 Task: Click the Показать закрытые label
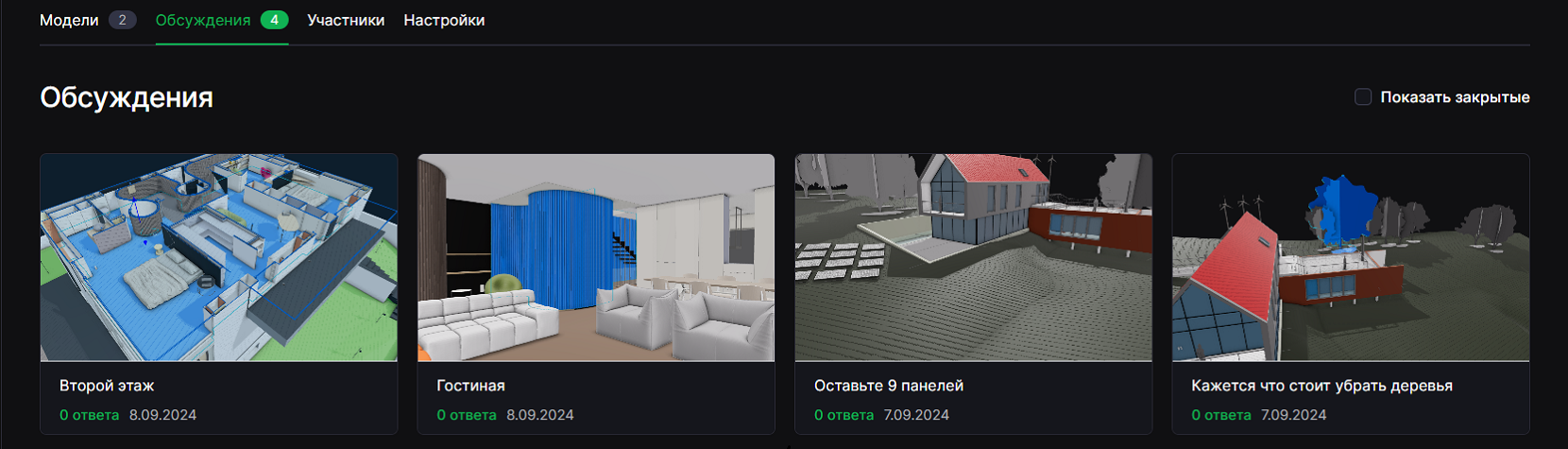point(1455,97)
